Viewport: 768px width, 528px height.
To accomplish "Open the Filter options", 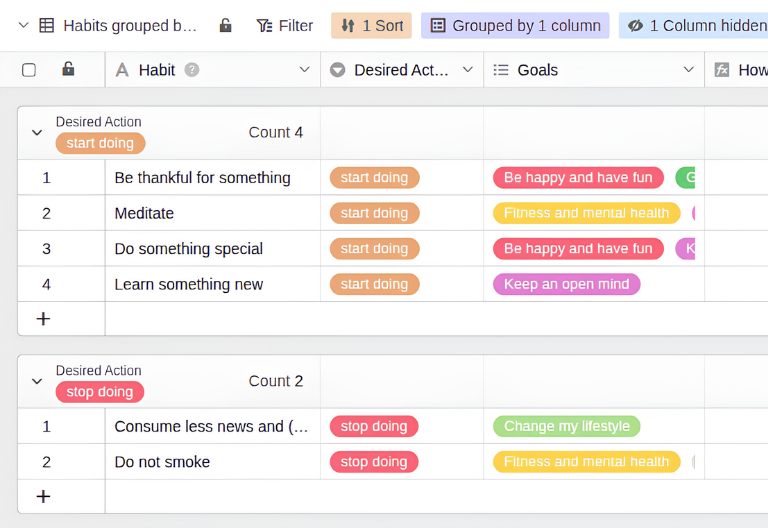I will (285, 25).
